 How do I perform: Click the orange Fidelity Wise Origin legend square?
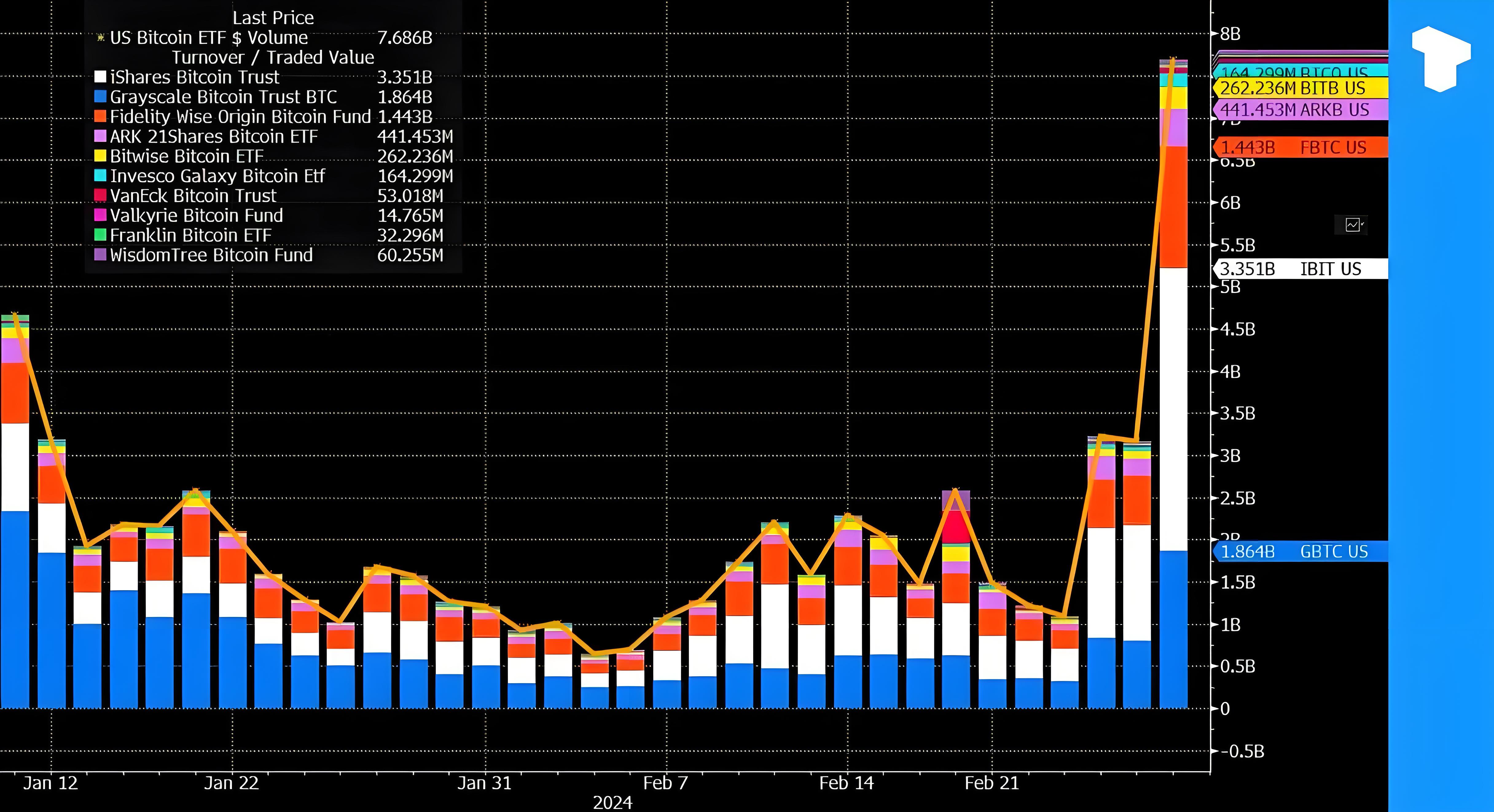click(100, 116)
